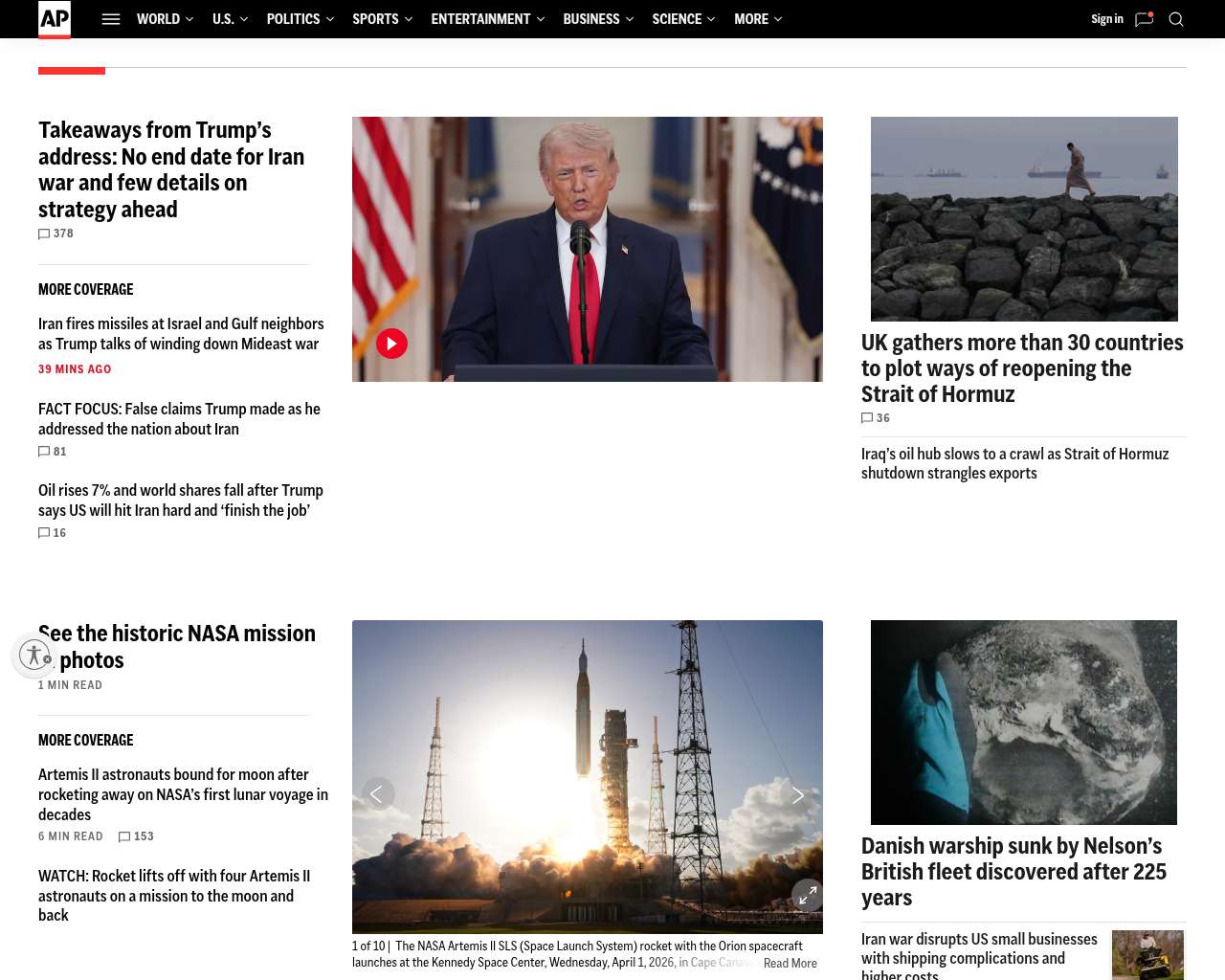
Task: Click the AP logo home icon
Action: pyautogui.click(x=55, y=19)
